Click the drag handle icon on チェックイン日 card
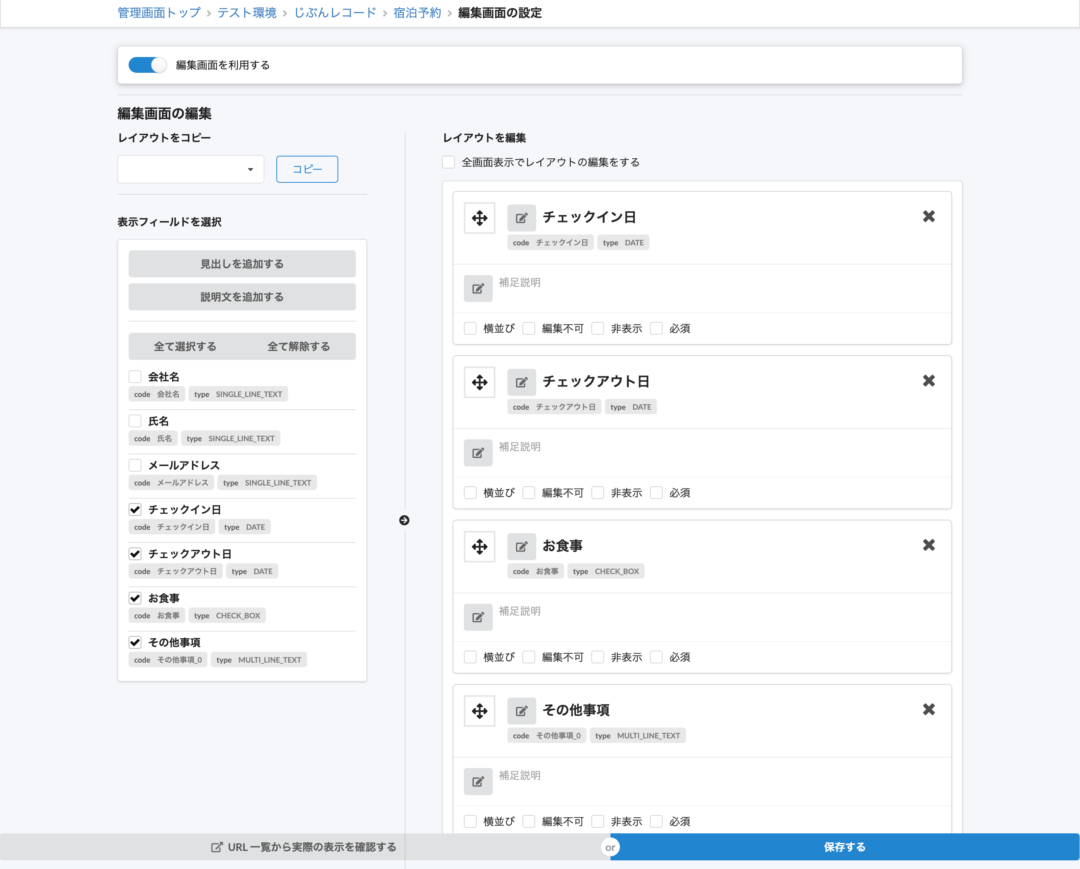The image size is (1080, 869). [x=479, y=217]
